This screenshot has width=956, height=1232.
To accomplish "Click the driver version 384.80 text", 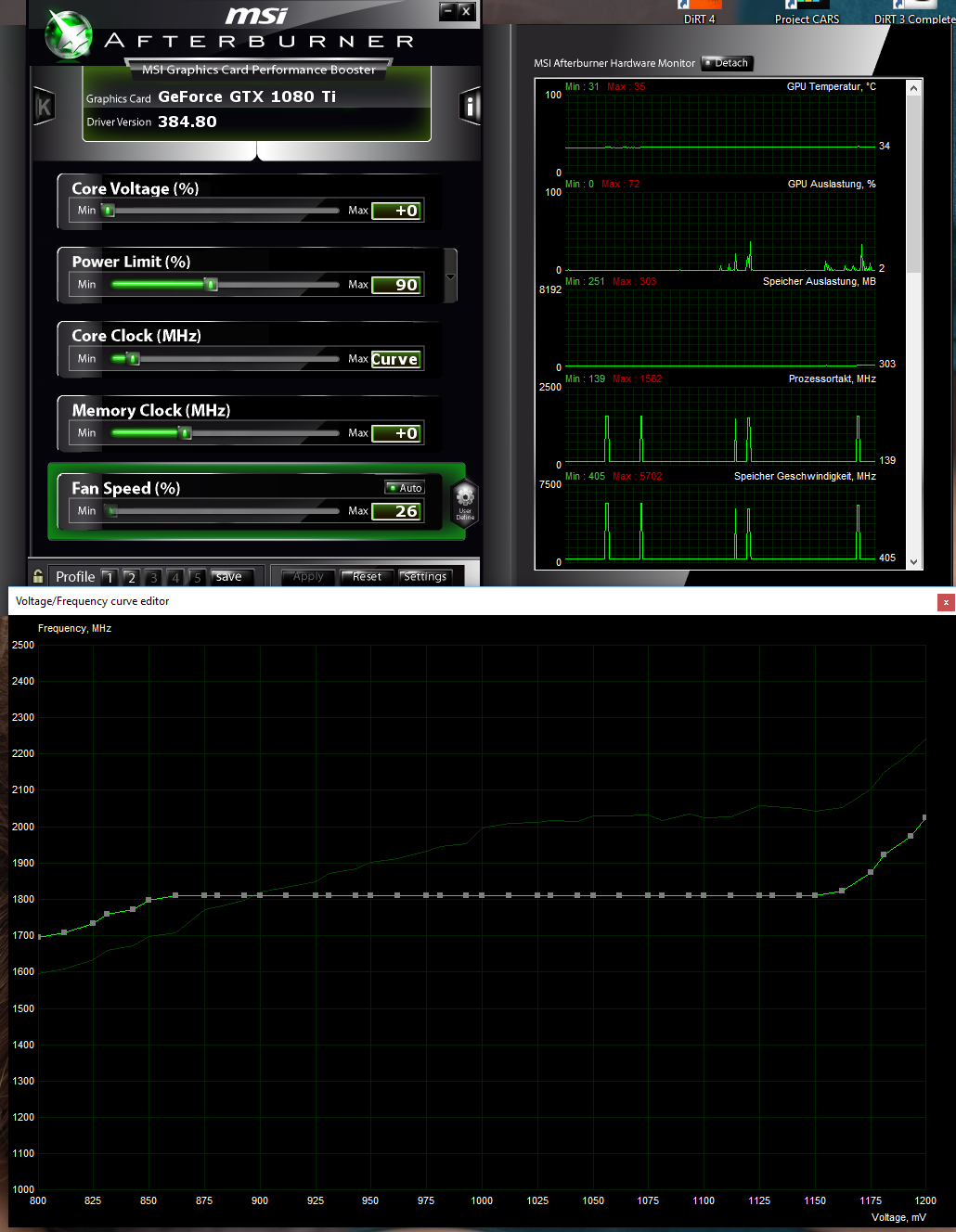I will tap(187, 122).
